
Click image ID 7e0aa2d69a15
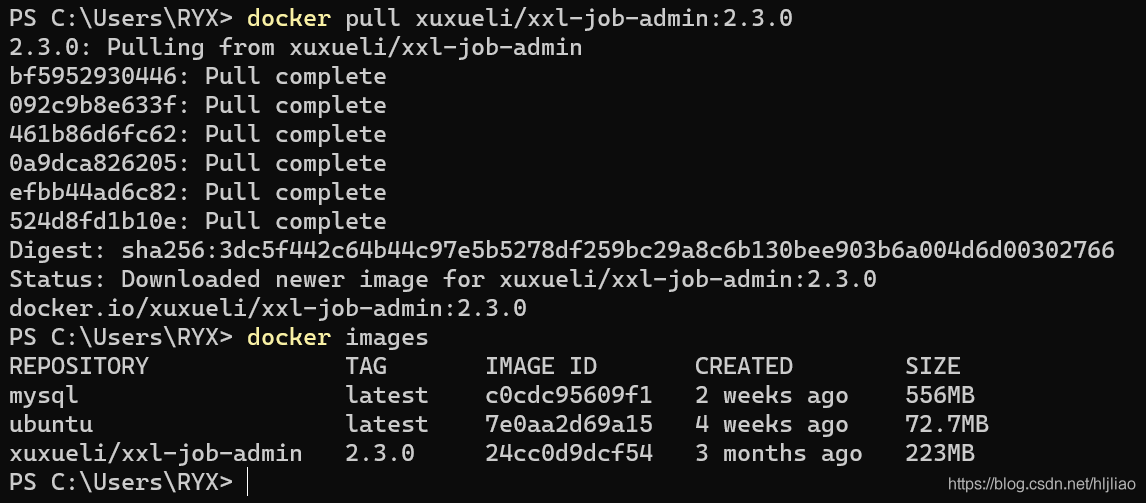tap(568, 424)
